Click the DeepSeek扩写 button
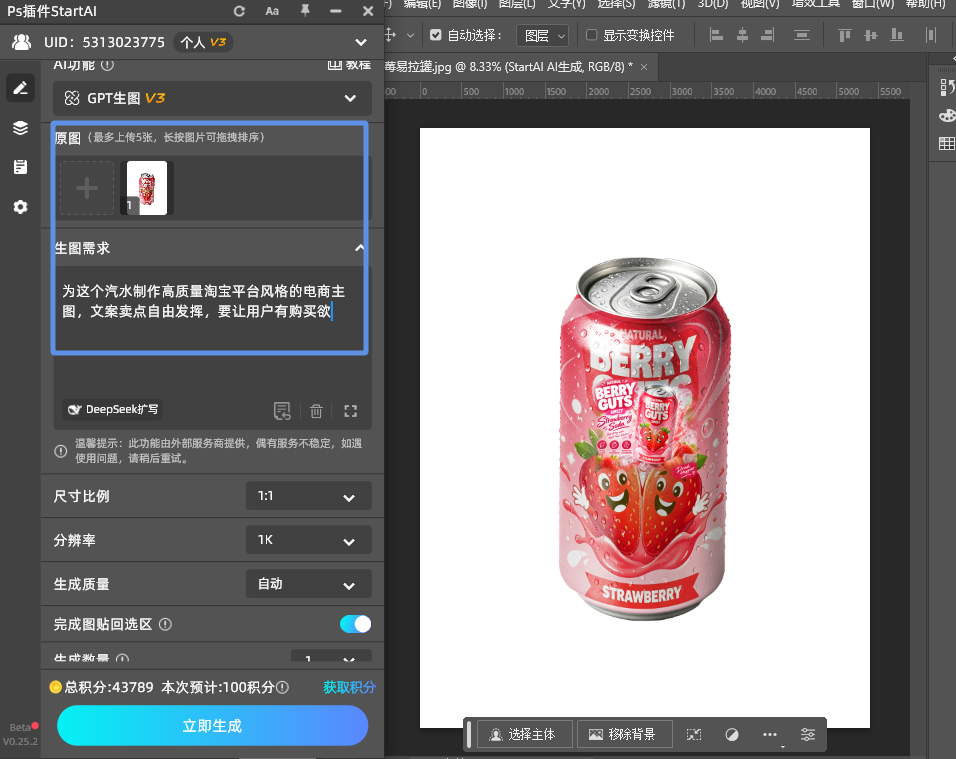 113,409
